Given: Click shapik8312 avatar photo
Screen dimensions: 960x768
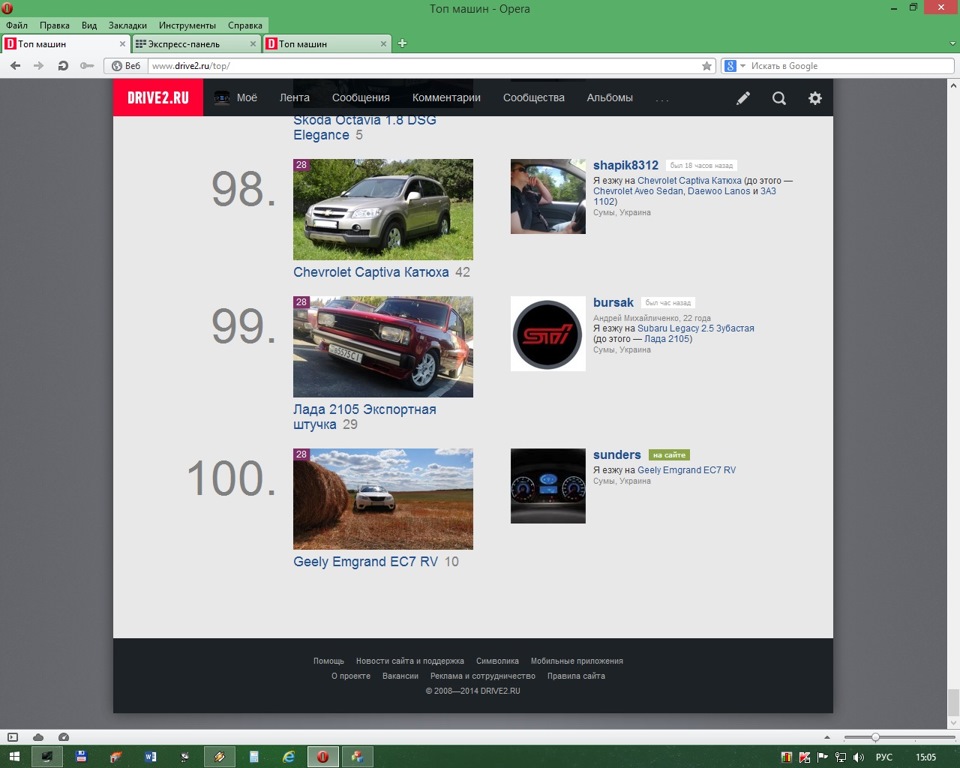Looking at the screenshot, I should coord(548,197).
